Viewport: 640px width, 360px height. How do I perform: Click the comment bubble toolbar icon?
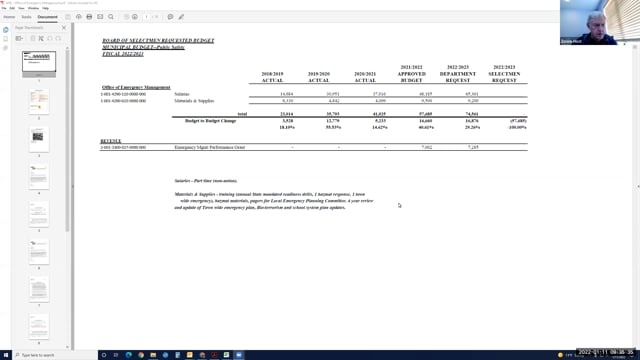170,17
